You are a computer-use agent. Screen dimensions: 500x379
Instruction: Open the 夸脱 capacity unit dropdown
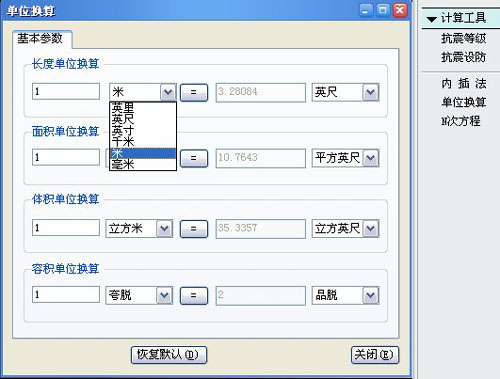tap(164, 295)
